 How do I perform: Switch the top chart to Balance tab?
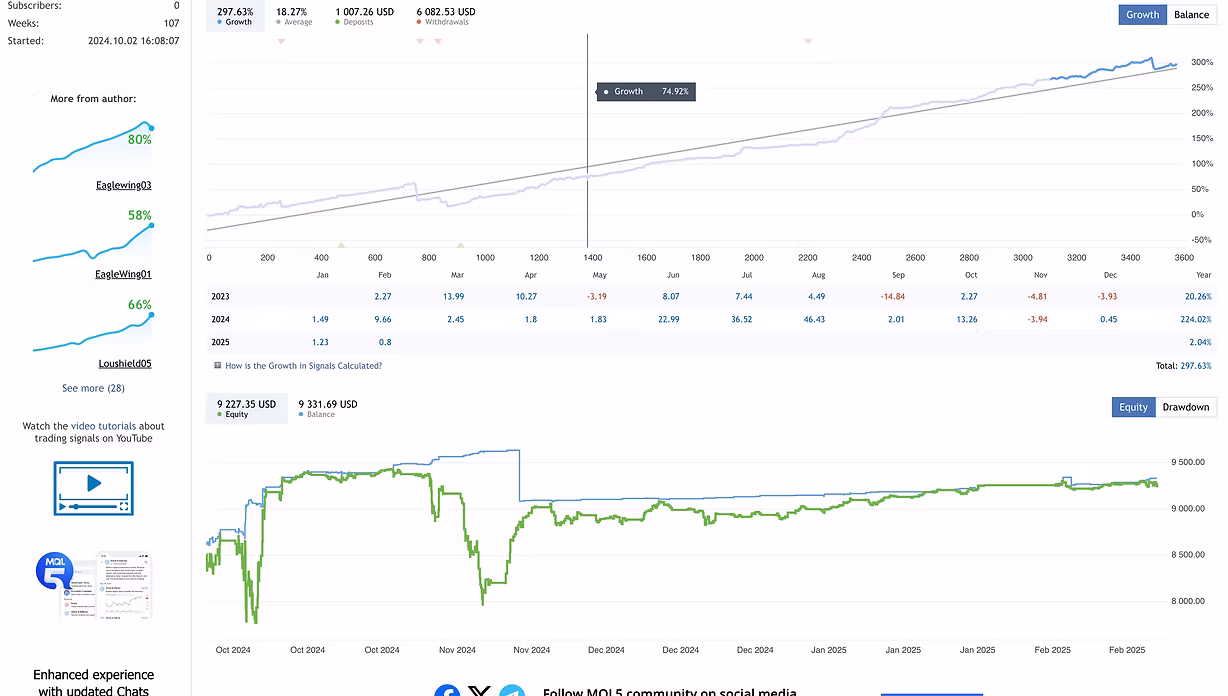(1191, 15)
